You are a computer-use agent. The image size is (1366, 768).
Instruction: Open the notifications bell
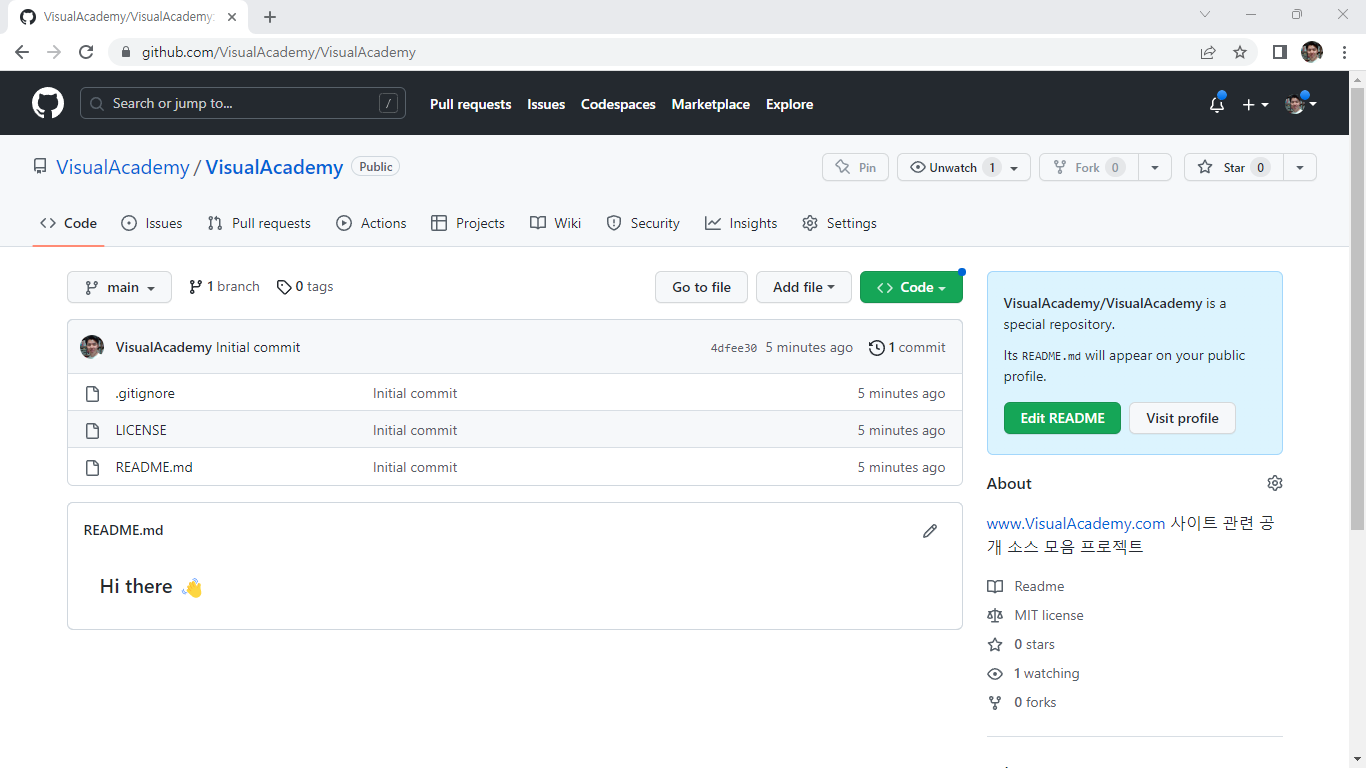pos(1216,104)
